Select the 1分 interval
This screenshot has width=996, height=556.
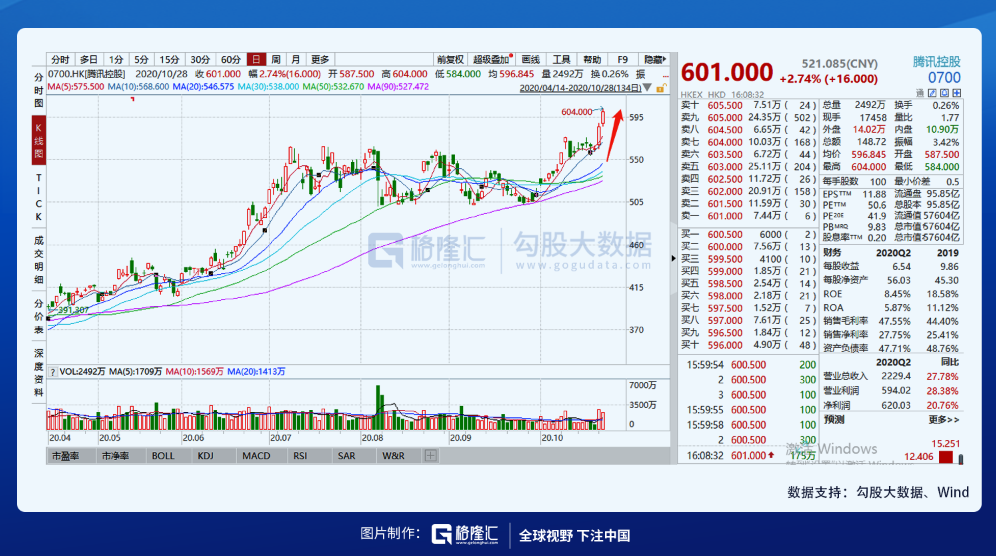(116, 59)
